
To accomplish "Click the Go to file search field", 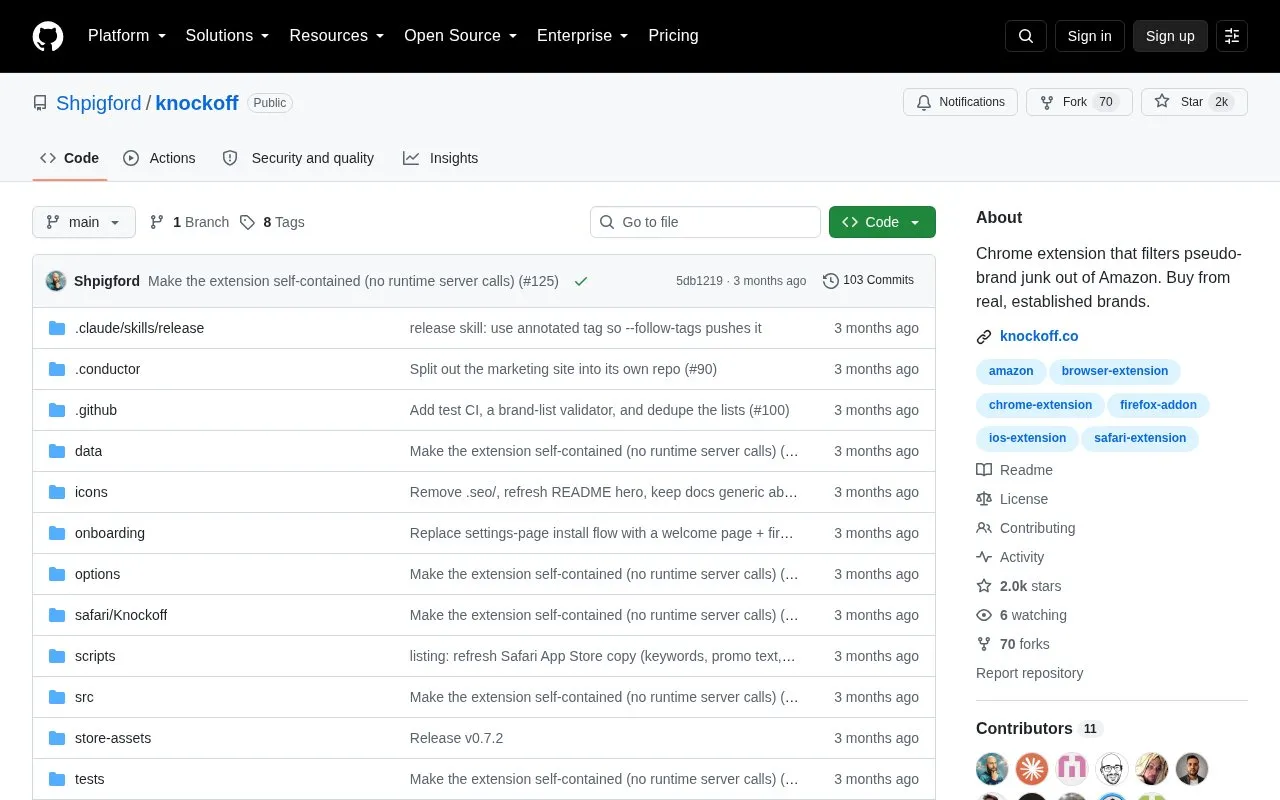I will (x=705, y=222).
